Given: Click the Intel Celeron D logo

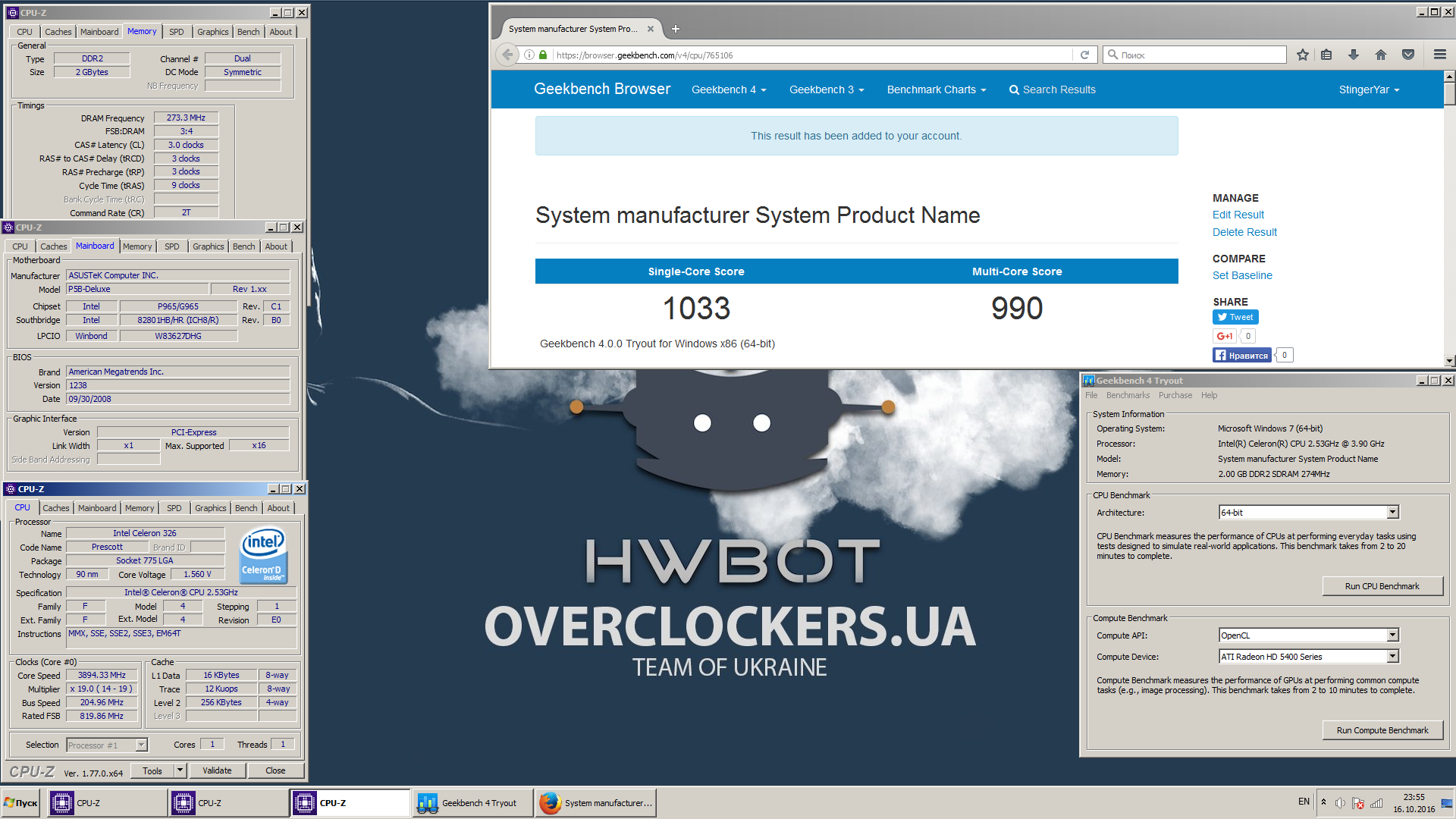Looking at the screenshot, I should [263, 556].
